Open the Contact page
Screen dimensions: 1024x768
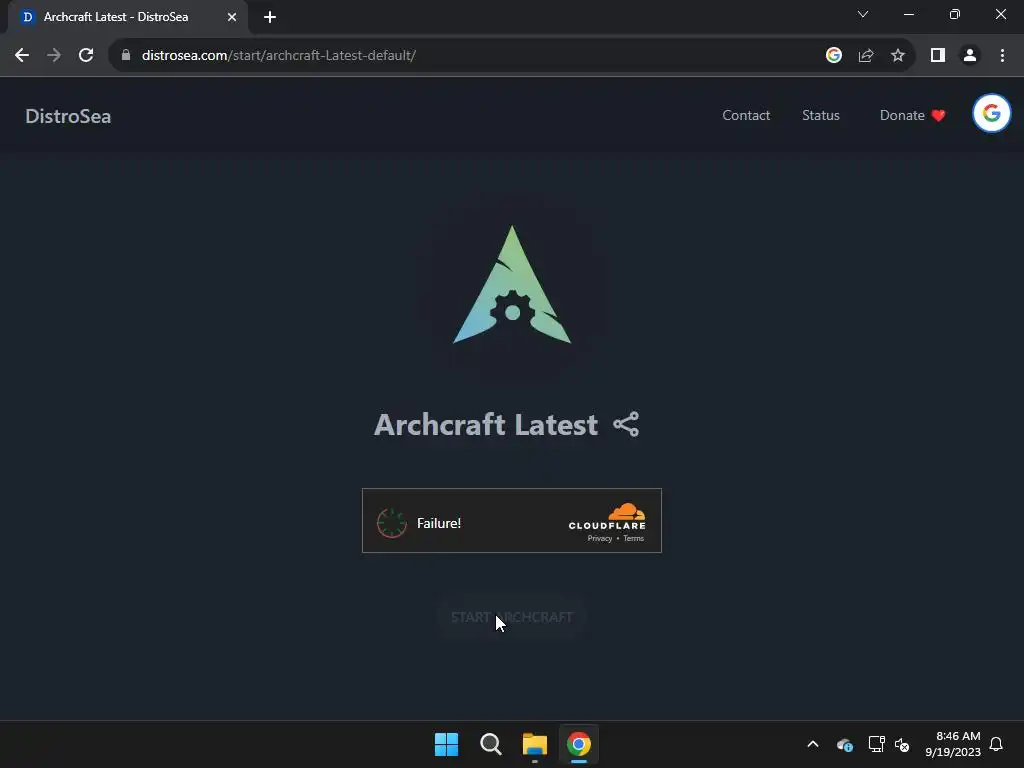746,116
